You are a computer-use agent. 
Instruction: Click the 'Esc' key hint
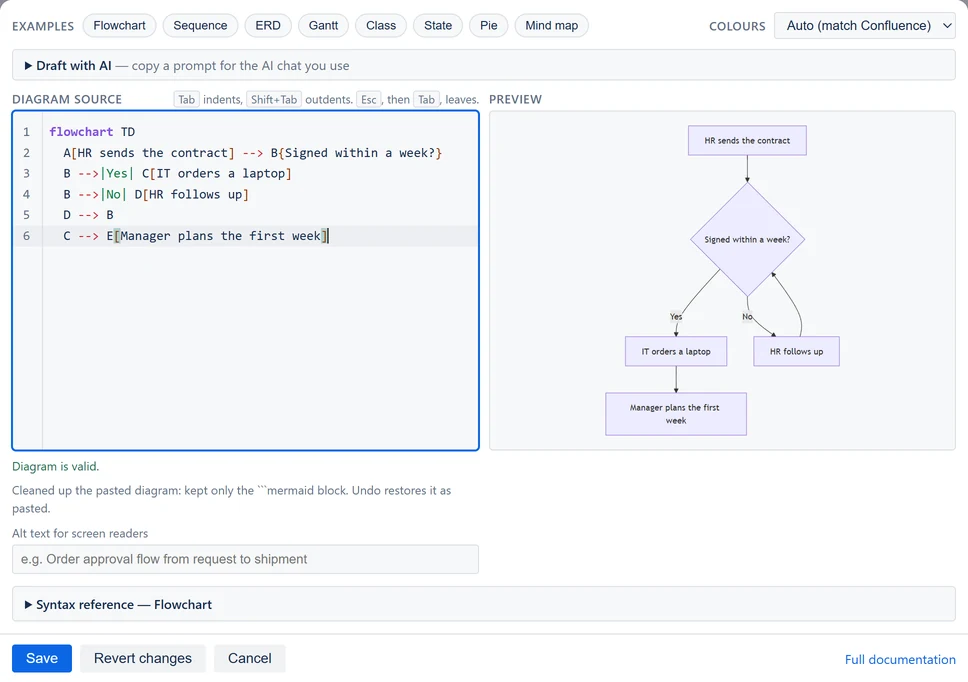click(369, 99)
